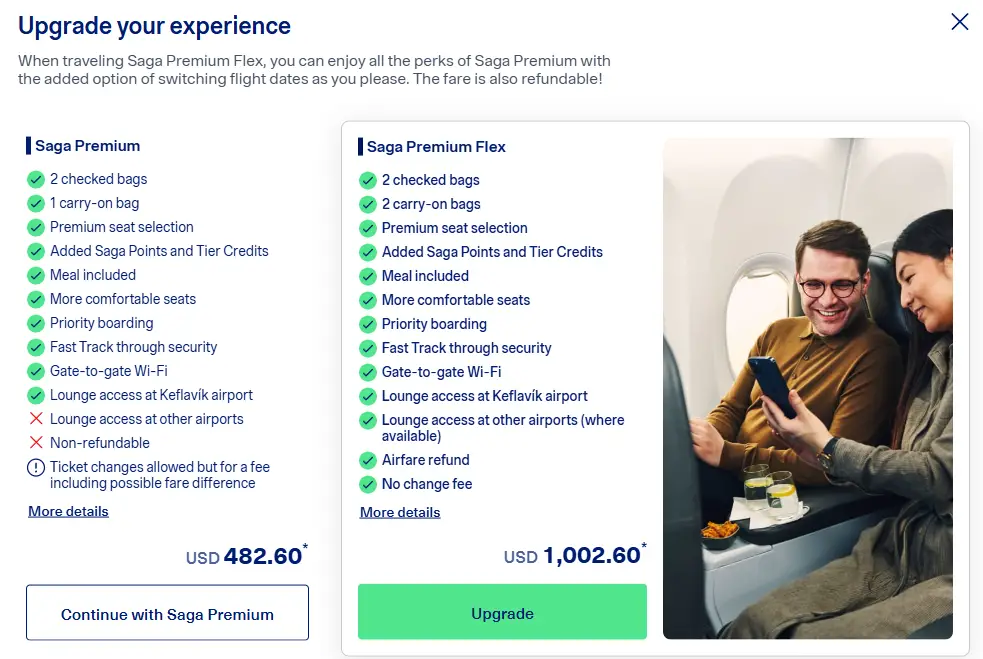The width and height of the screenshot is (983, 659).
Task: Select the Saga Premium Flex heading
Action: coord(436,147)
